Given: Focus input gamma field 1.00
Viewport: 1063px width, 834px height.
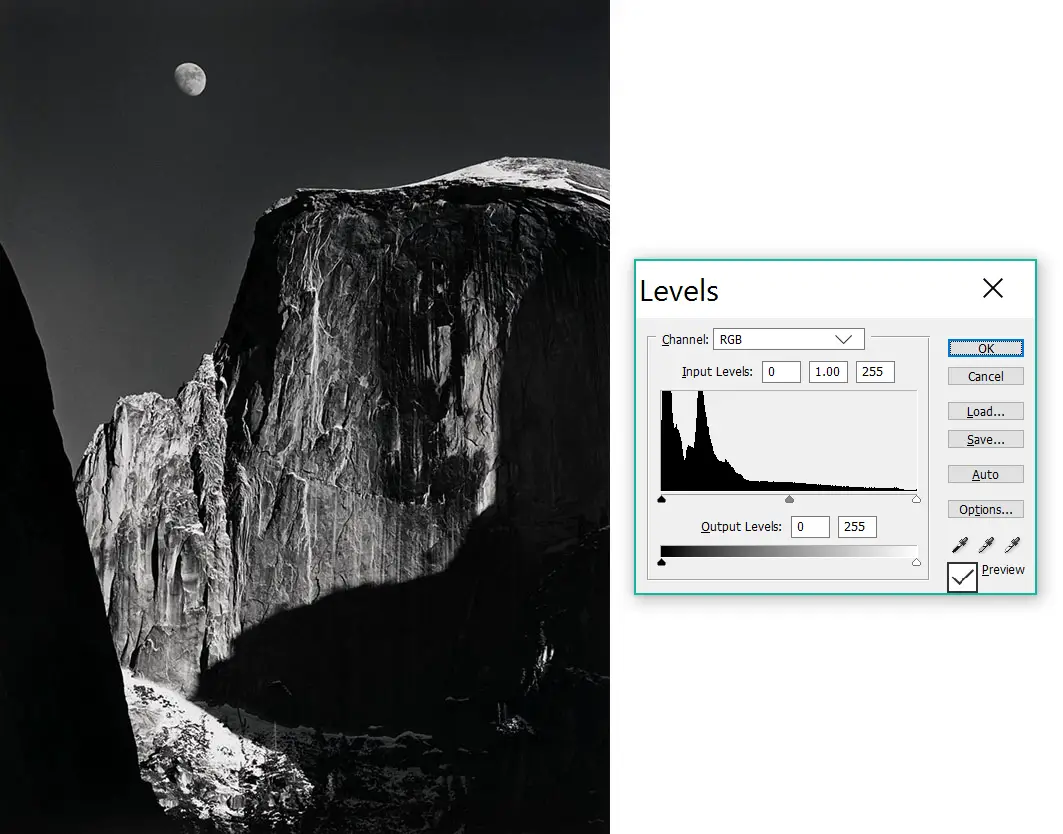Looking at the screenshot, I should [828, 372].
